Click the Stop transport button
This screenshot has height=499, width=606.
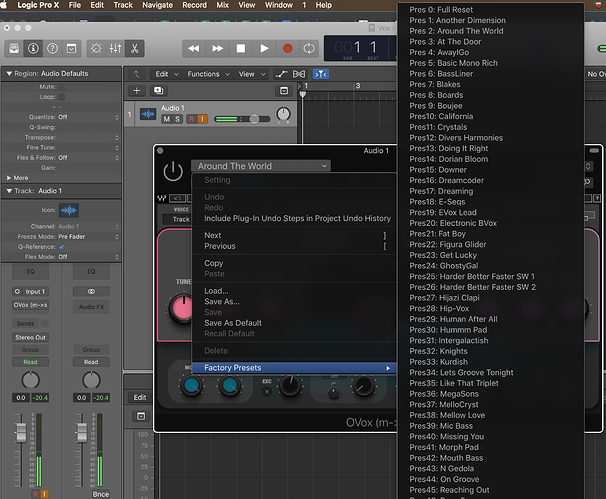(241, 48)
